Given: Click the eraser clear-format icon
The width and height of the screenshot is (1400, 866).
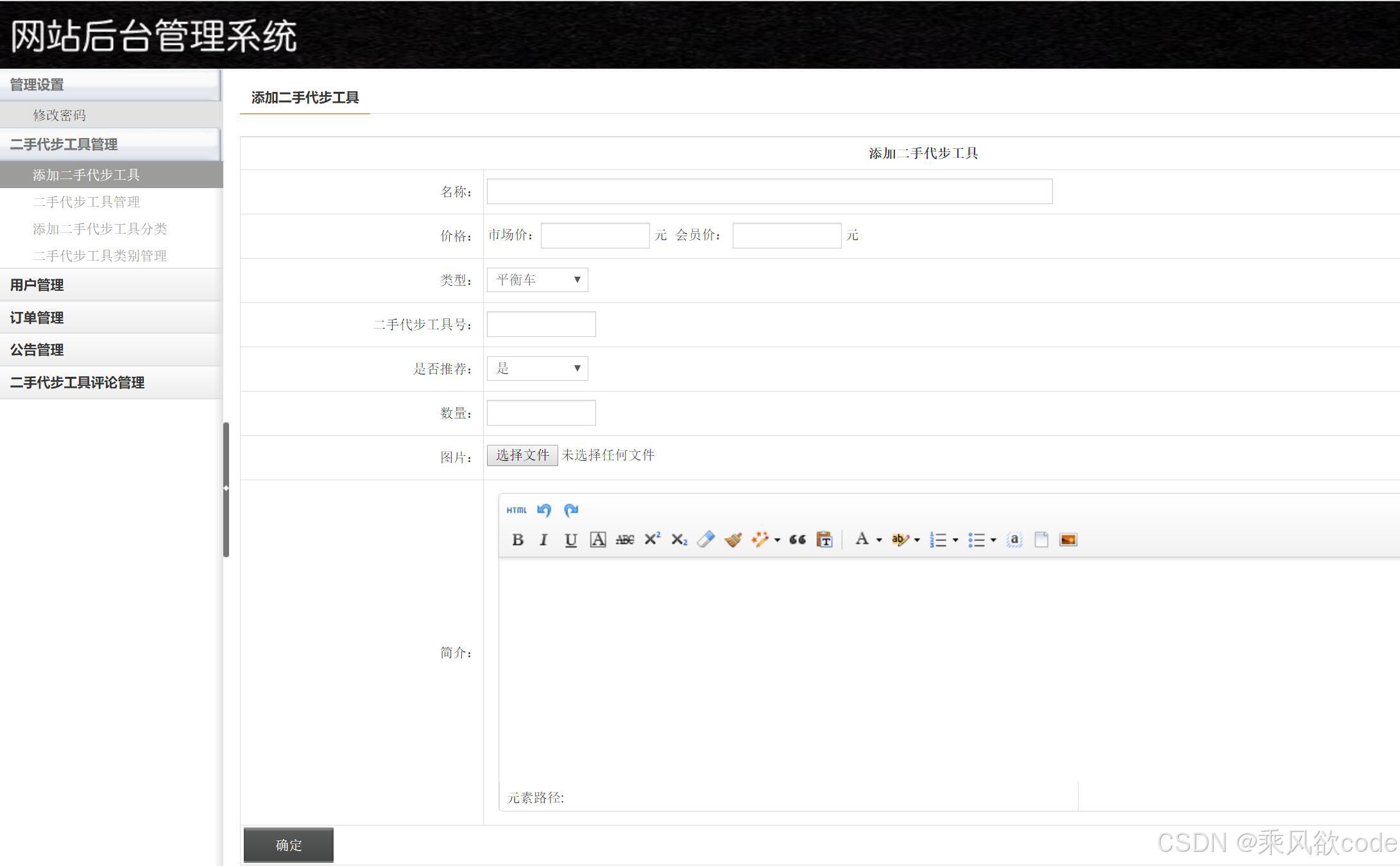Looking at the screenshot, I should point(706,539).
